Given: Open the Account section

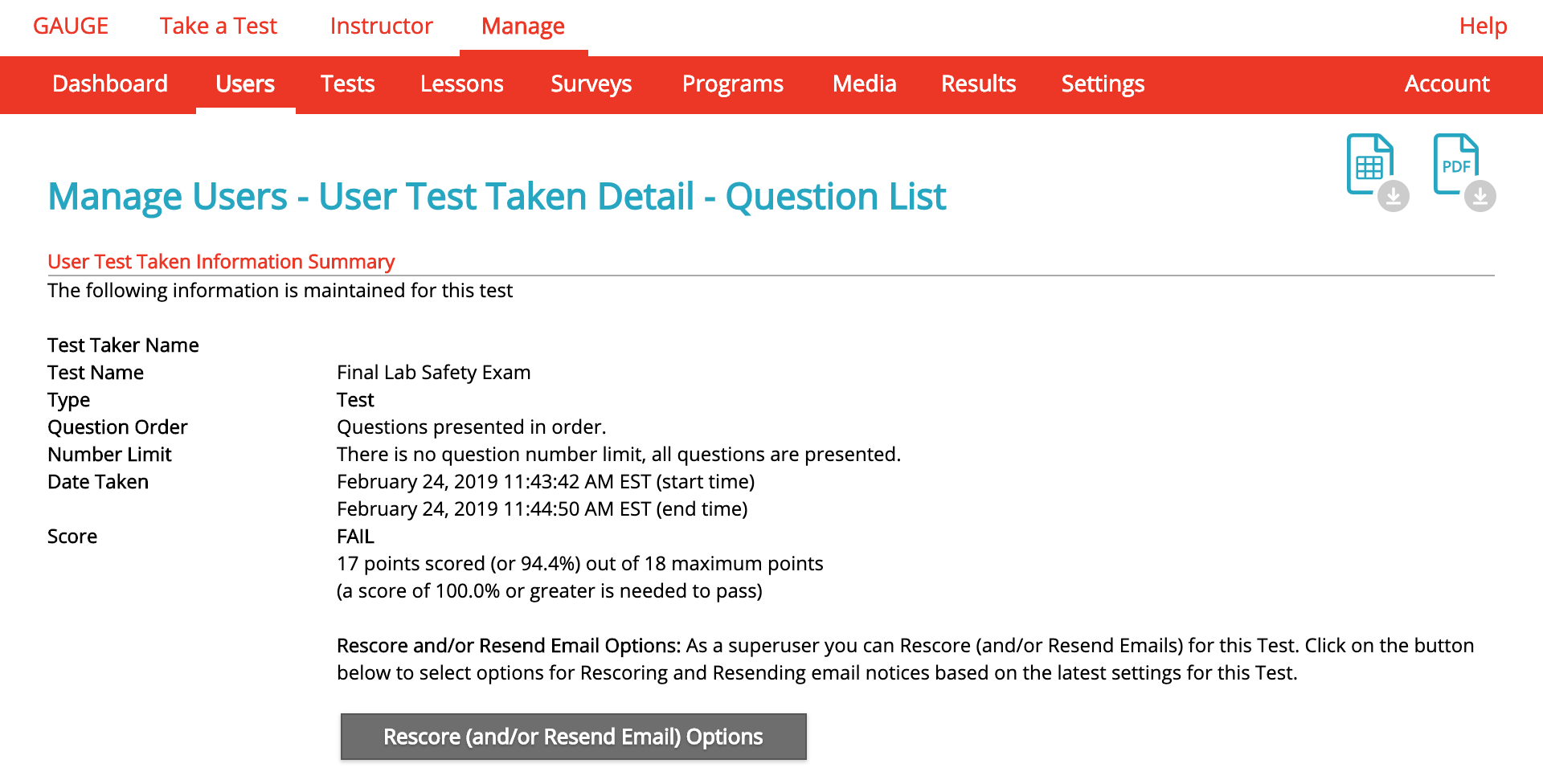Looking at the screenshot, I should coord(1447,84).
